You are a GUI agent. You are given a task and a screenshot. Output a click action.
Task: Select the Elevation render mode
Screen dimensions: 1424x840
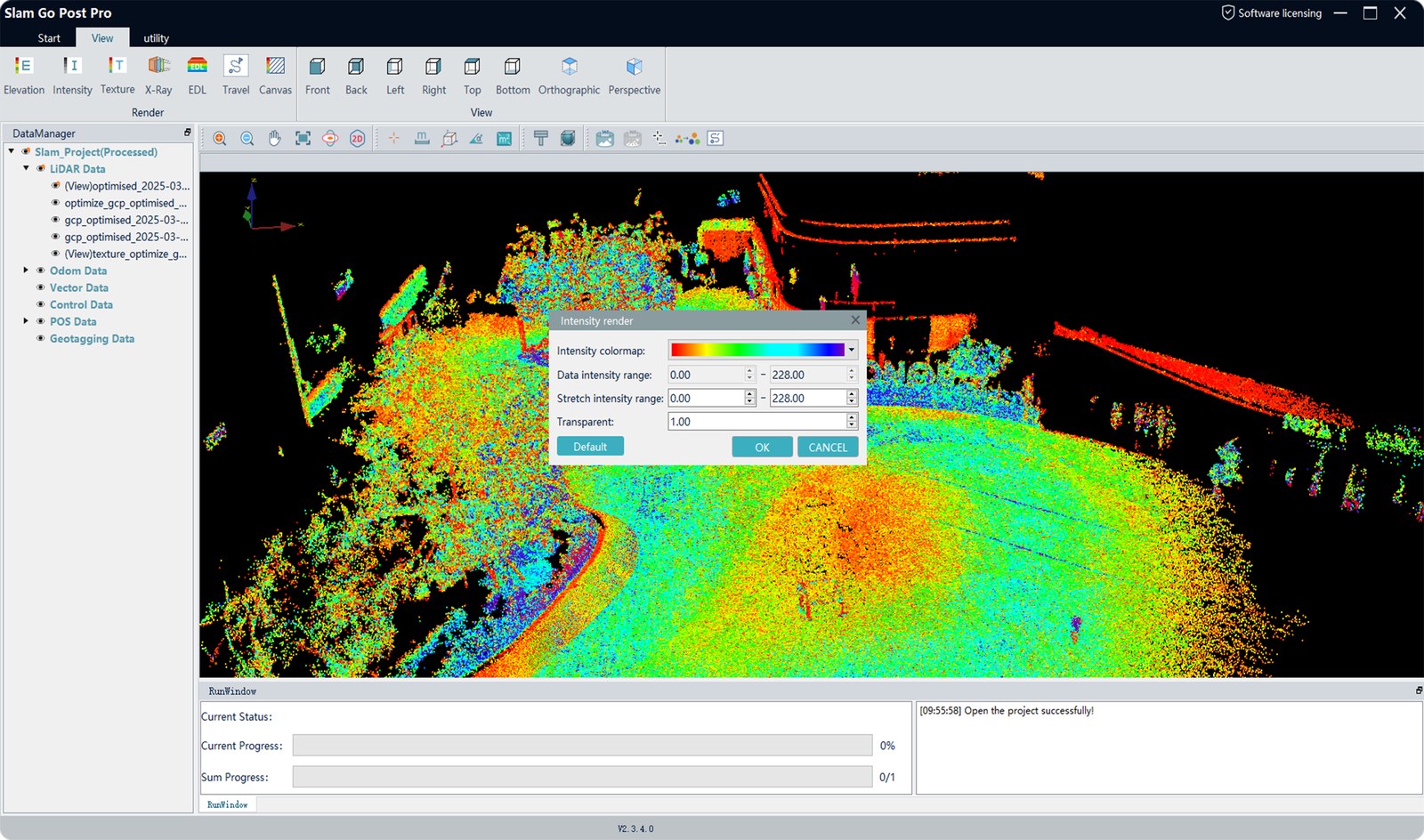(24, 76)
